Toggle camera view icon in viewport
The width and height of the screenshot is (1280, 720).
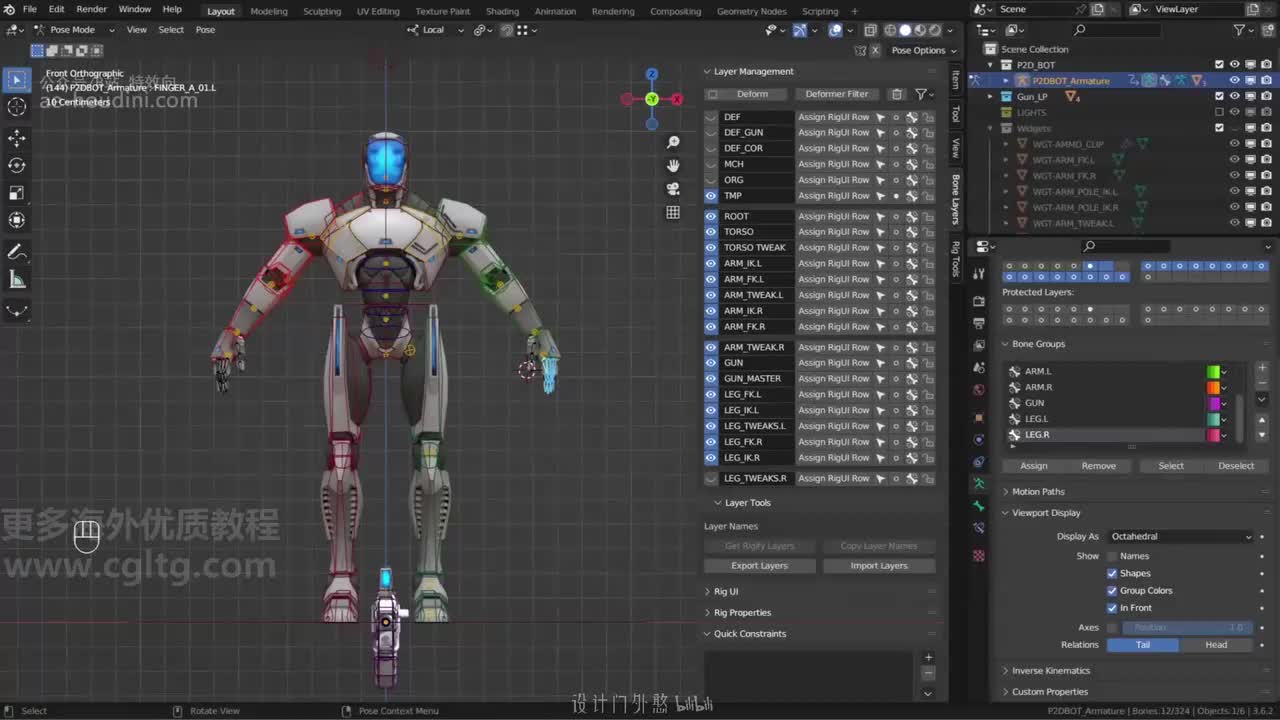click(x=673, y=189)
